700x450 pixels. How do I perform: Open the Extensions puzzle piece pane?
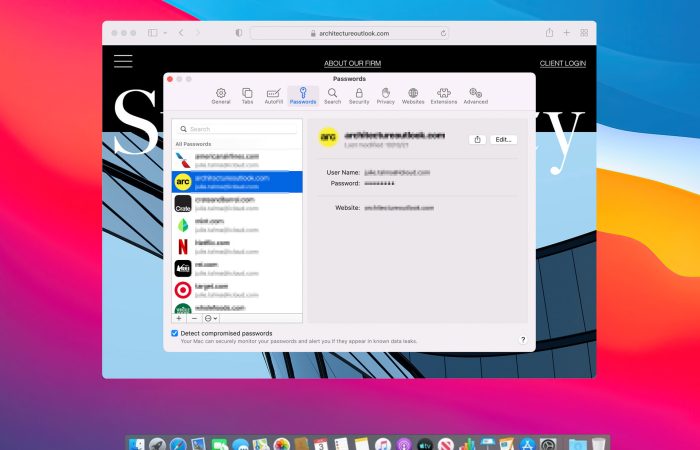[x=444, y=96]
